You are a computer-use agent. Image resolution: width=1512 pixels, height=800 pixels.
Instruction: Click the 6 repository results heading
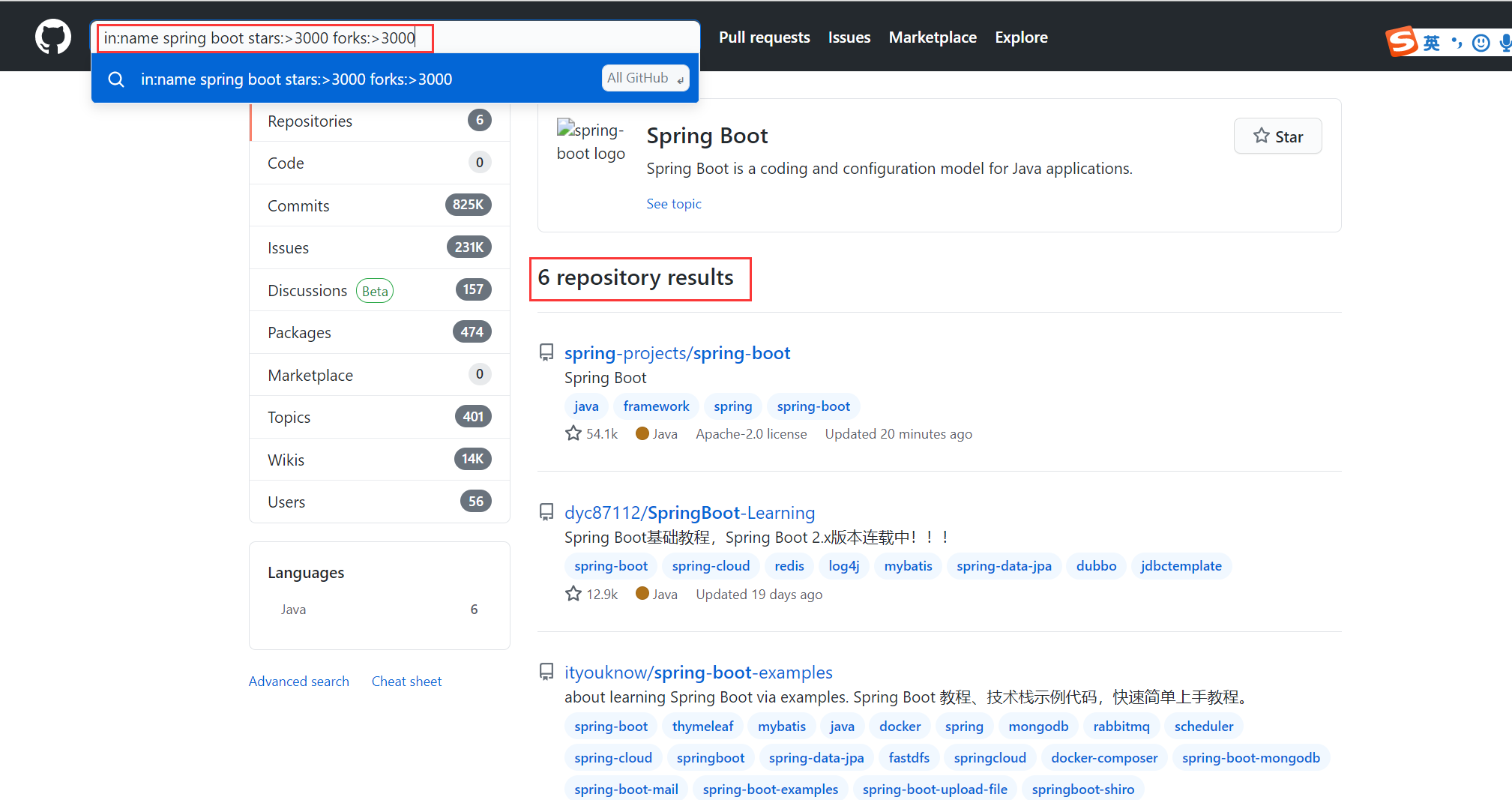pyautogui.click(x=636, y=277)
